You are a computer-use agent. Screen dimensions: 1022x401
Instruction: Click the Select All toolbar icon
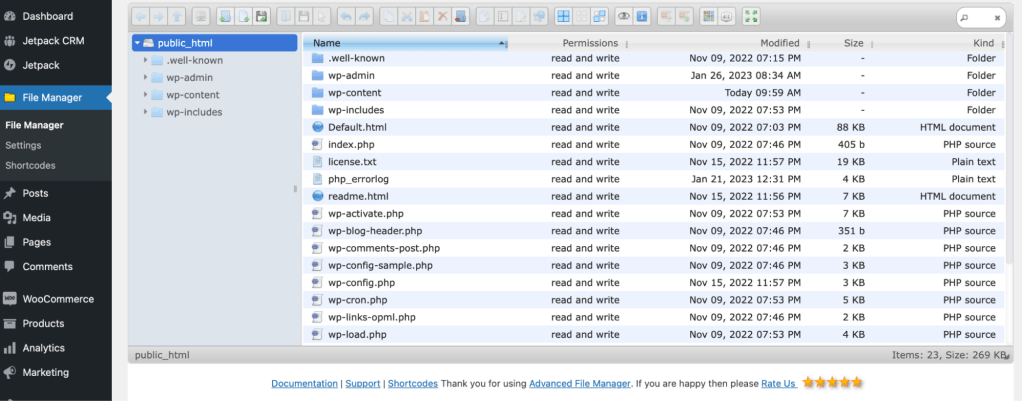tap(563, 17)
